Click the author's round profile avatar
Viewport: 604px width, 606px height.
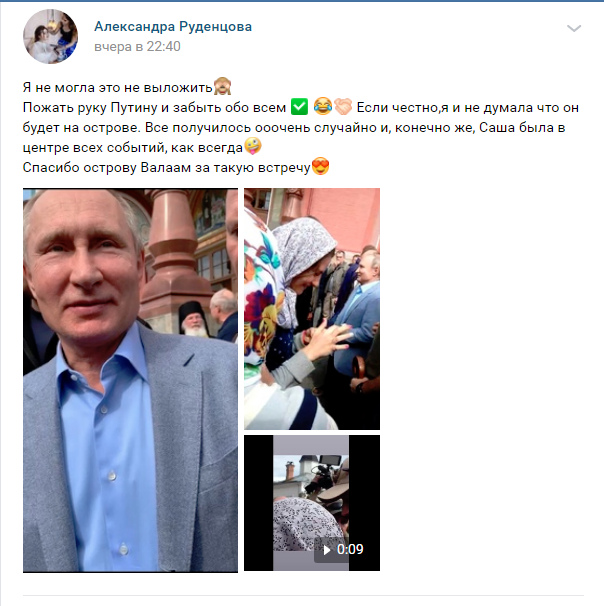tap(51, 36)
